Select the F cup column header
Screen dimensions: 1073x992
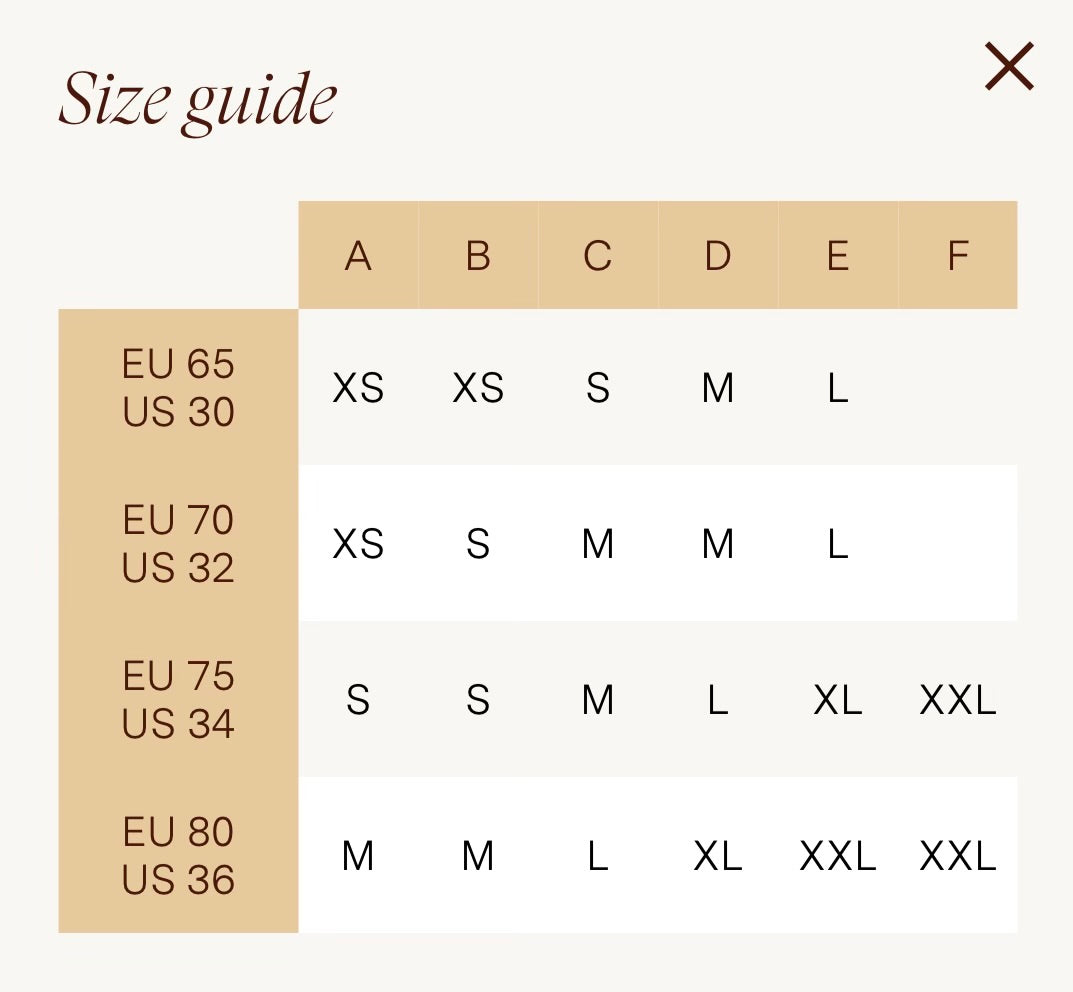coord(957,255)
